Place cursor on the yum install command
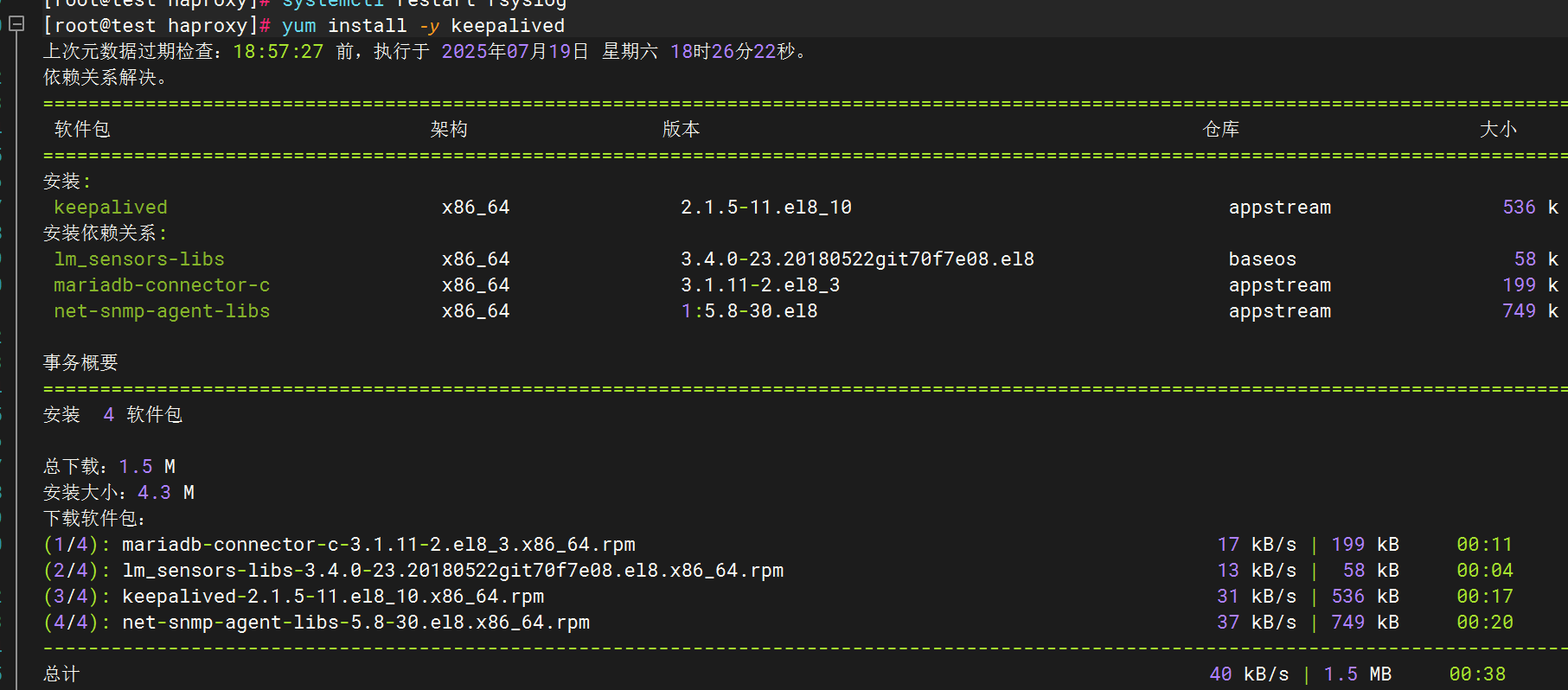The image size is (1568, 690). pos(423,26)
